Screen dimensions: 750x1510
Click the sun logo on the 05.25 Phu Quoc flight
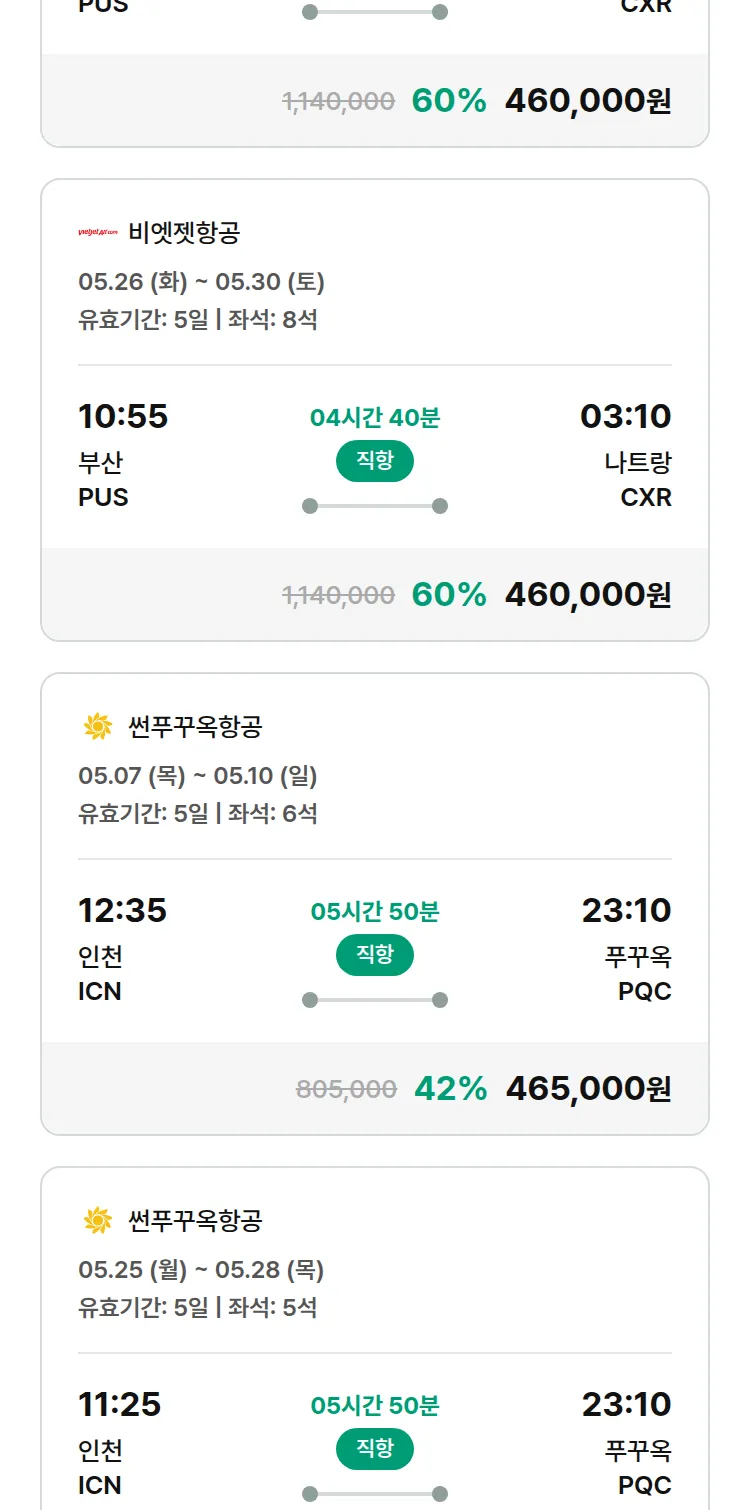click(98, 1221)
